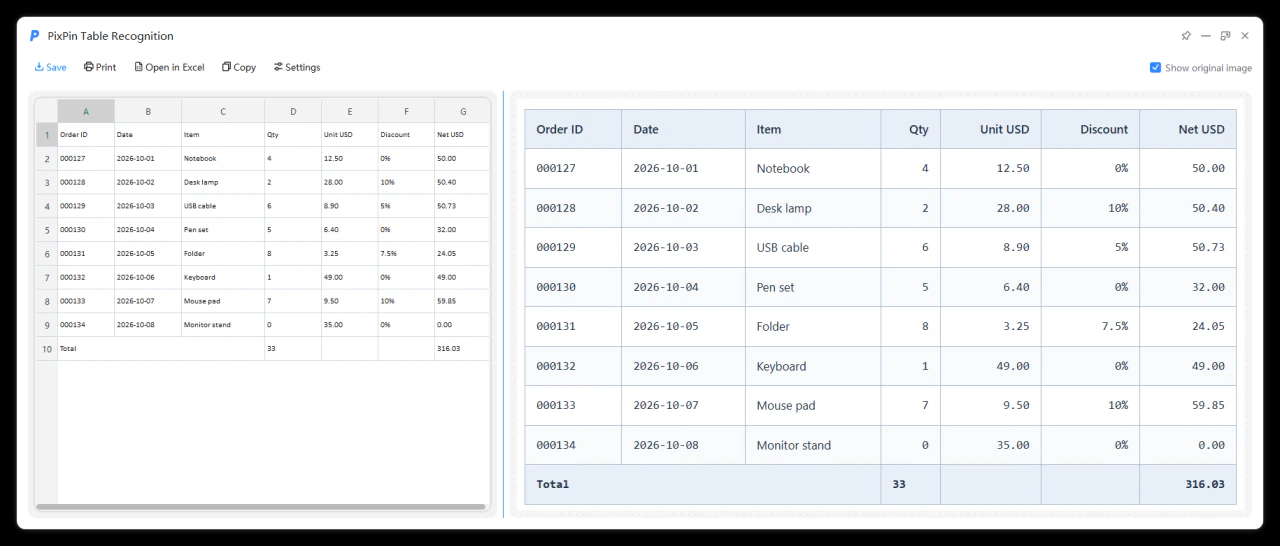Click spreadsheet header cell 'Discount'

(406, 134)
